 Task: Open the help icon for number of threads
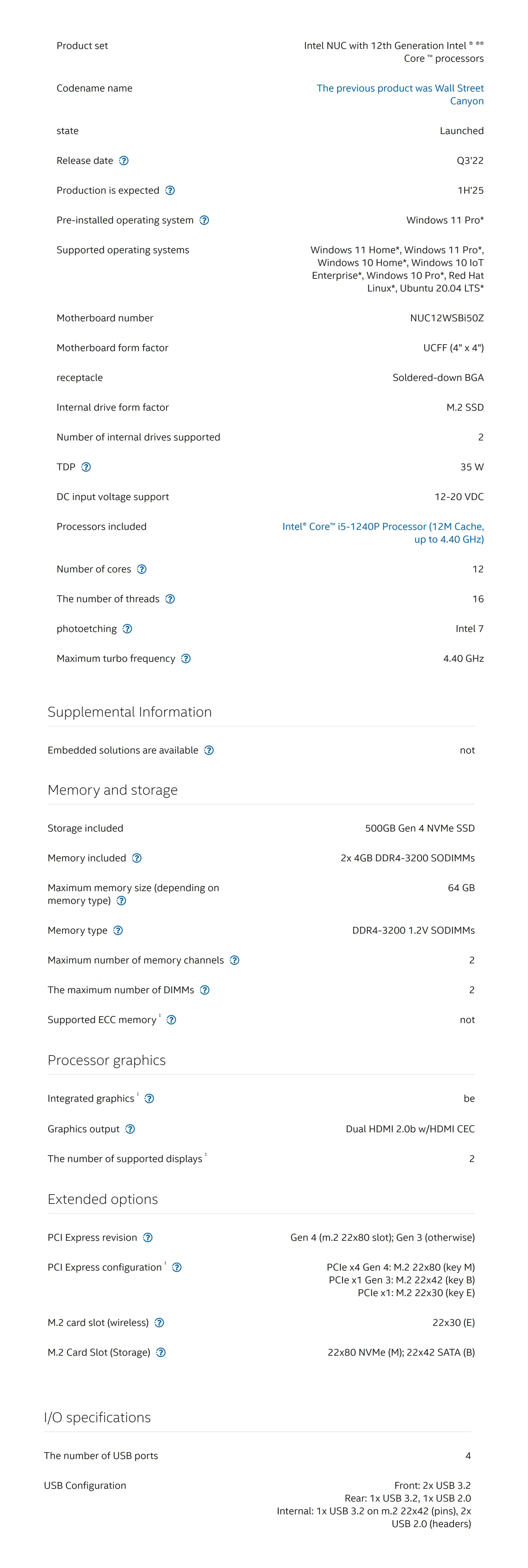tap(170, 599)
